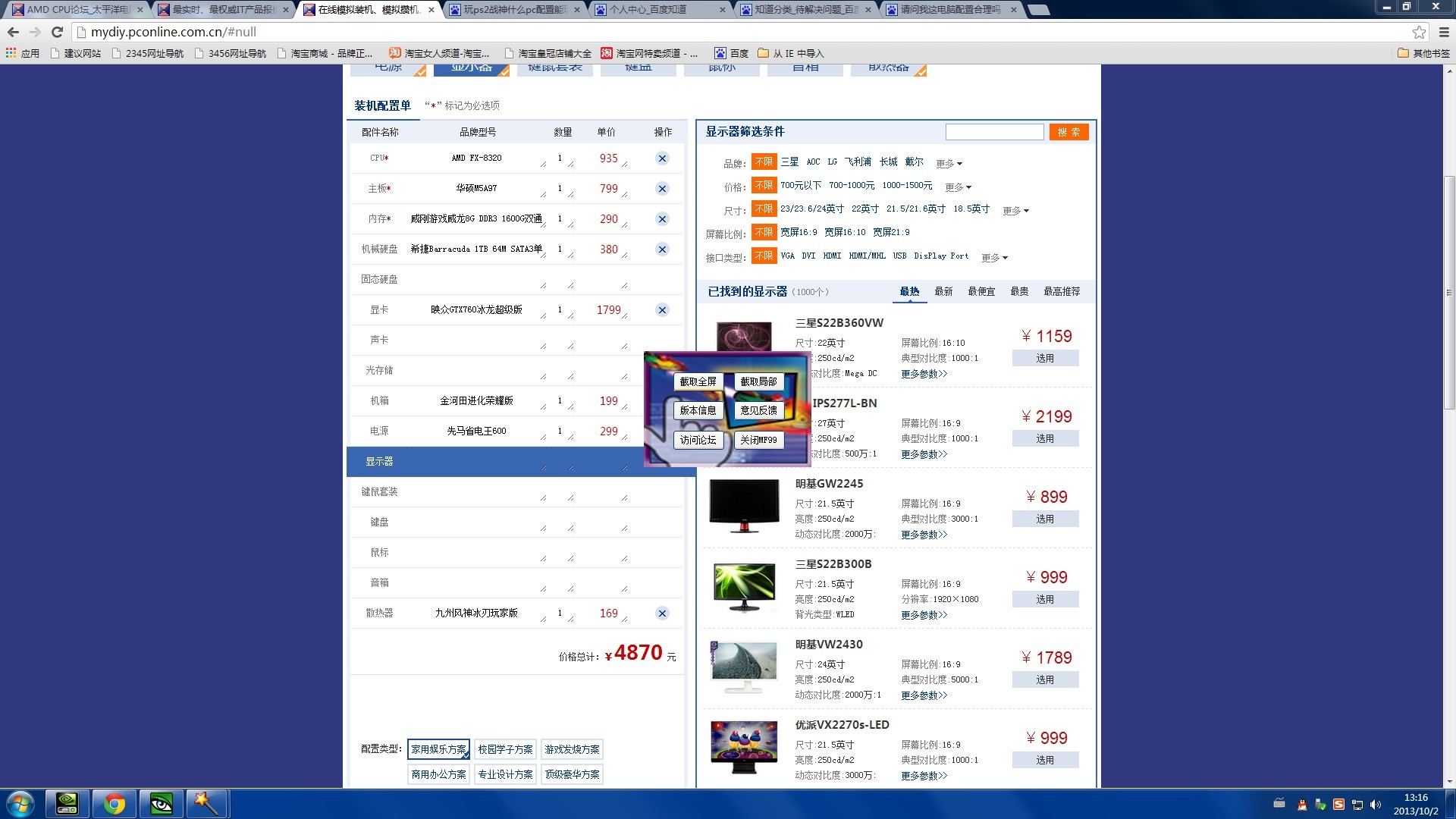The height and width of the screenshot is (819, 1456).
Task: Remove the 威刚 memory row
Action: click(662, 219)
